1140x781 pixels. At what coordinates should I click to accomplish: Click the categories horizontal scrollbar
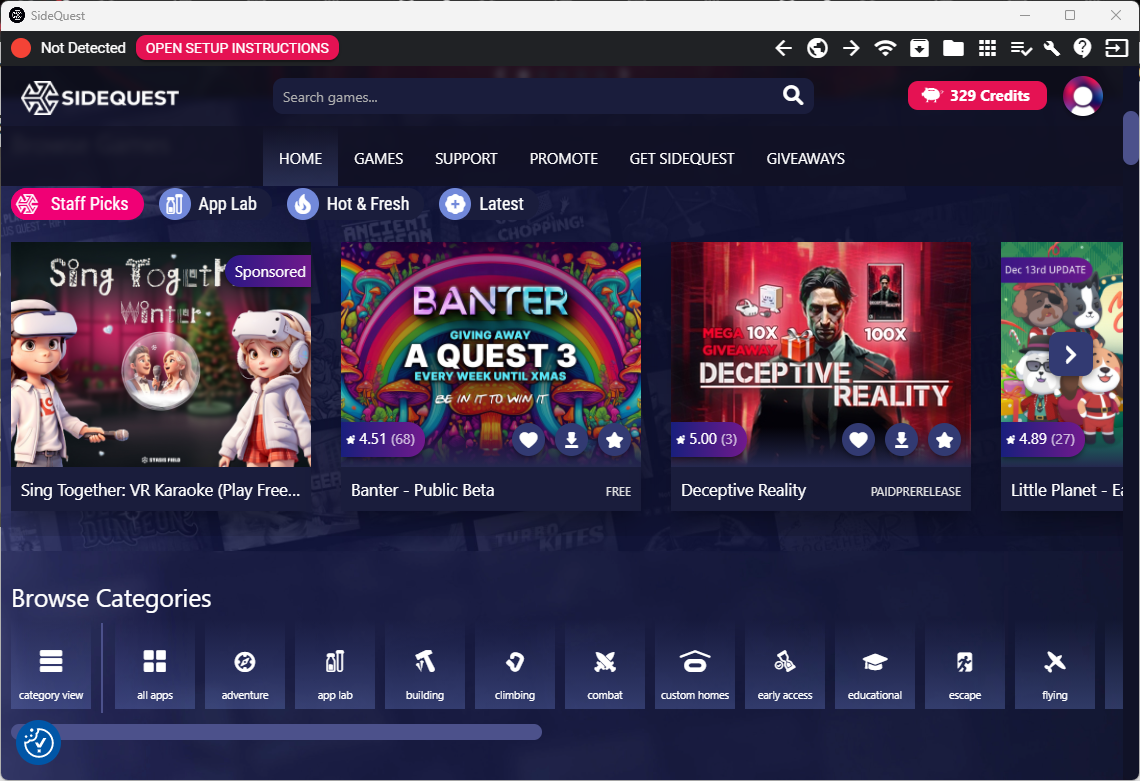pos(276,732)
